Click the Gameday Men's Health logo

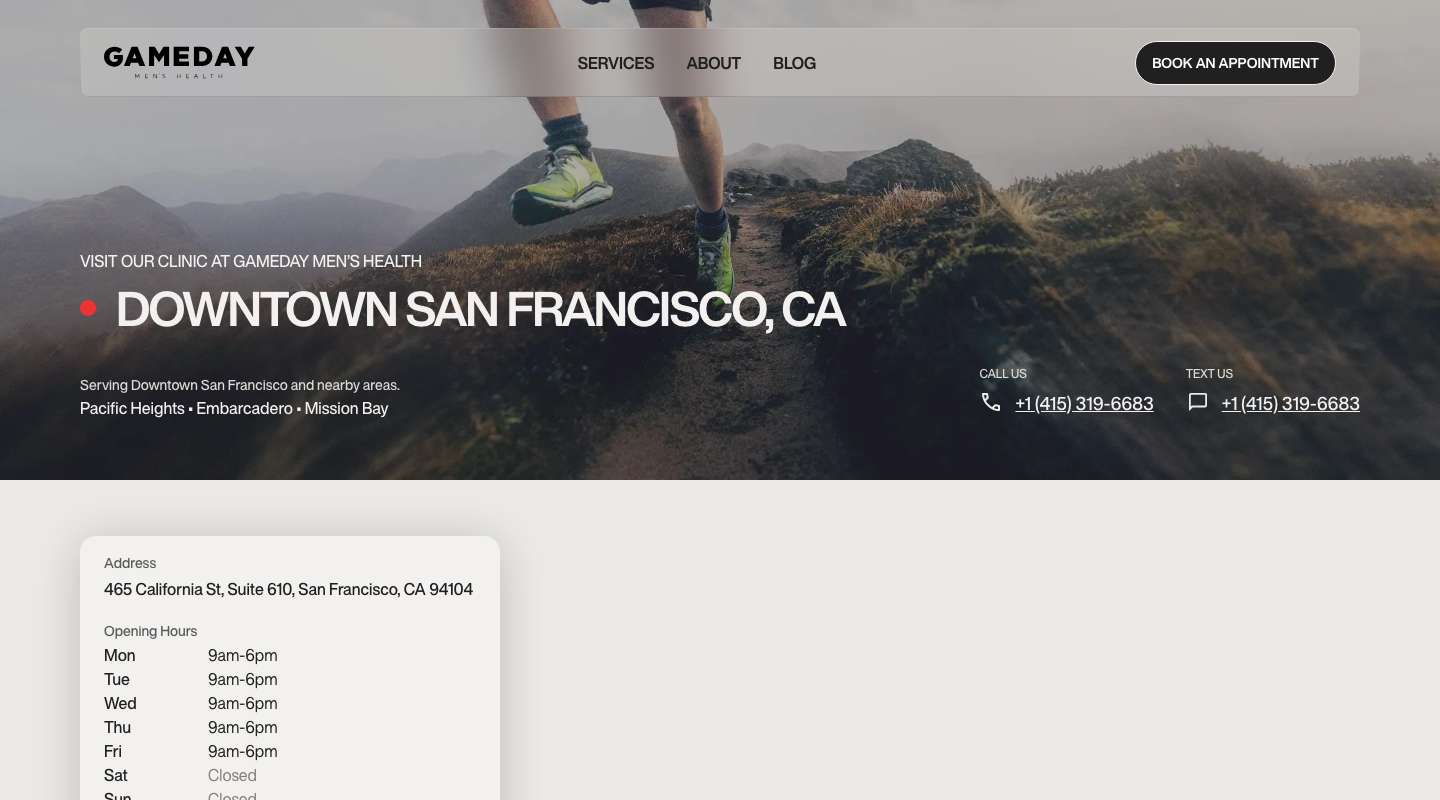click(179, 62)
